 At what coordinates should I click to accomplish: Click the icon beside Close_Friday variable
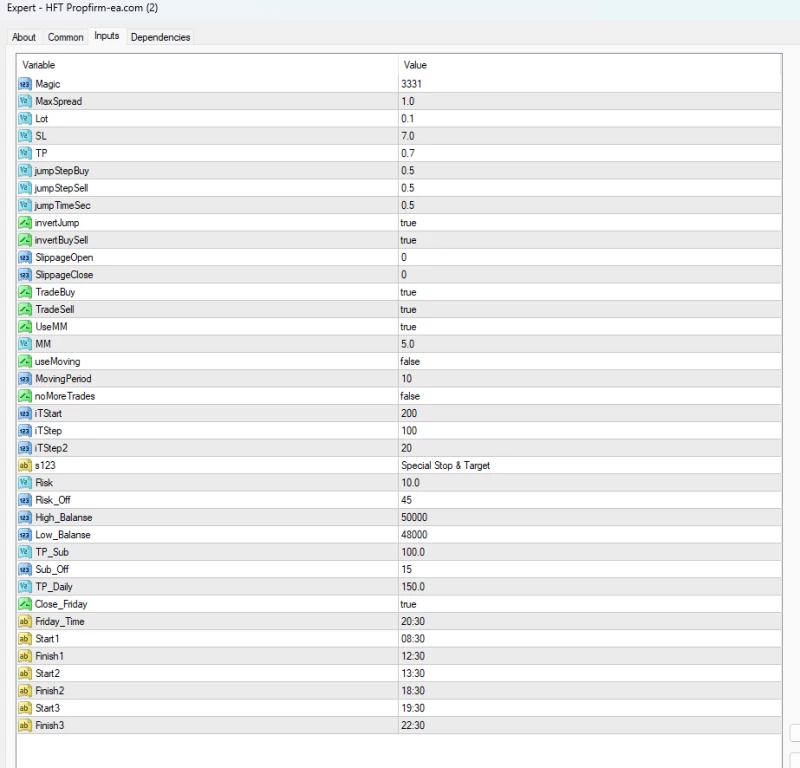25,604
